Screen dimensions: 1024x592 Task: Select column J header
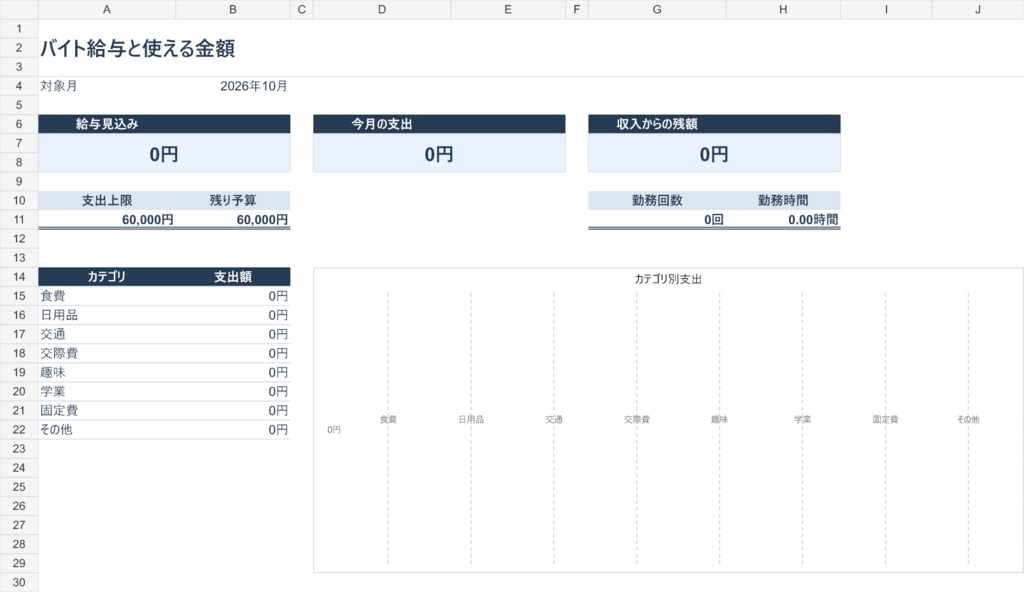click(x=978, y=9)
